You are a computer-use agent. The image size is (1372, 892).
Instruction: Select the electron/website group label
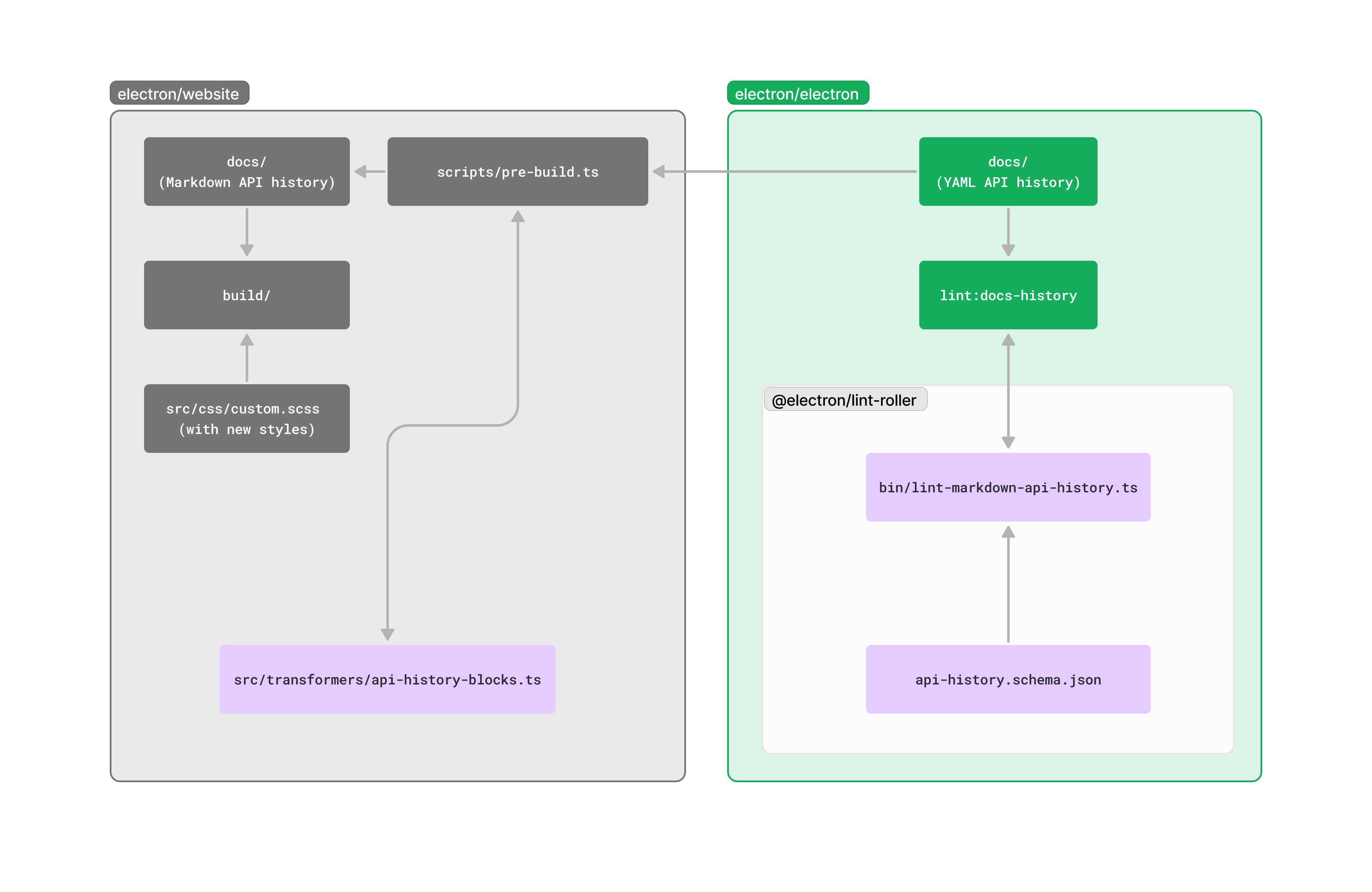[x=179, y=93]
